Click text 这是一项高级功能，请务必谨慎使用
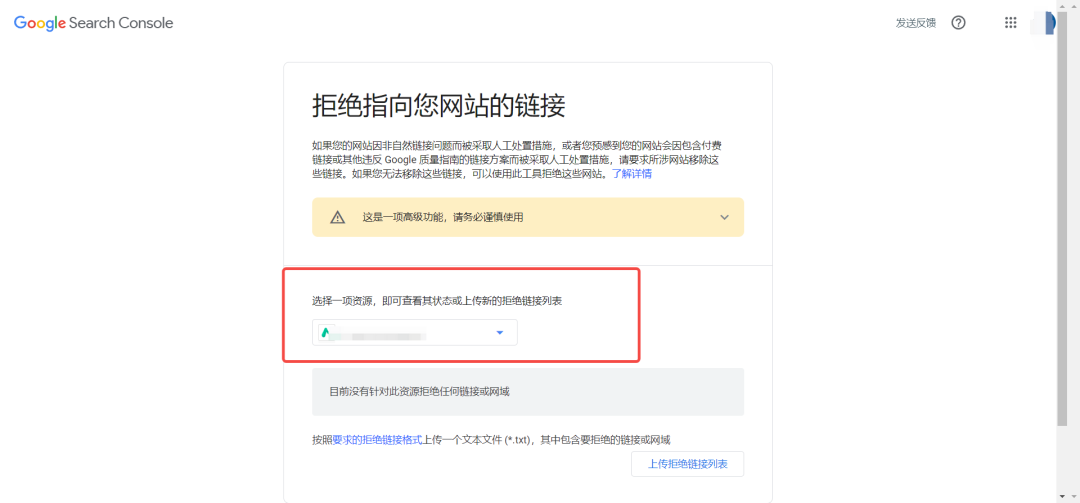This screenshot has width=1080, height=503. [443, 217]
